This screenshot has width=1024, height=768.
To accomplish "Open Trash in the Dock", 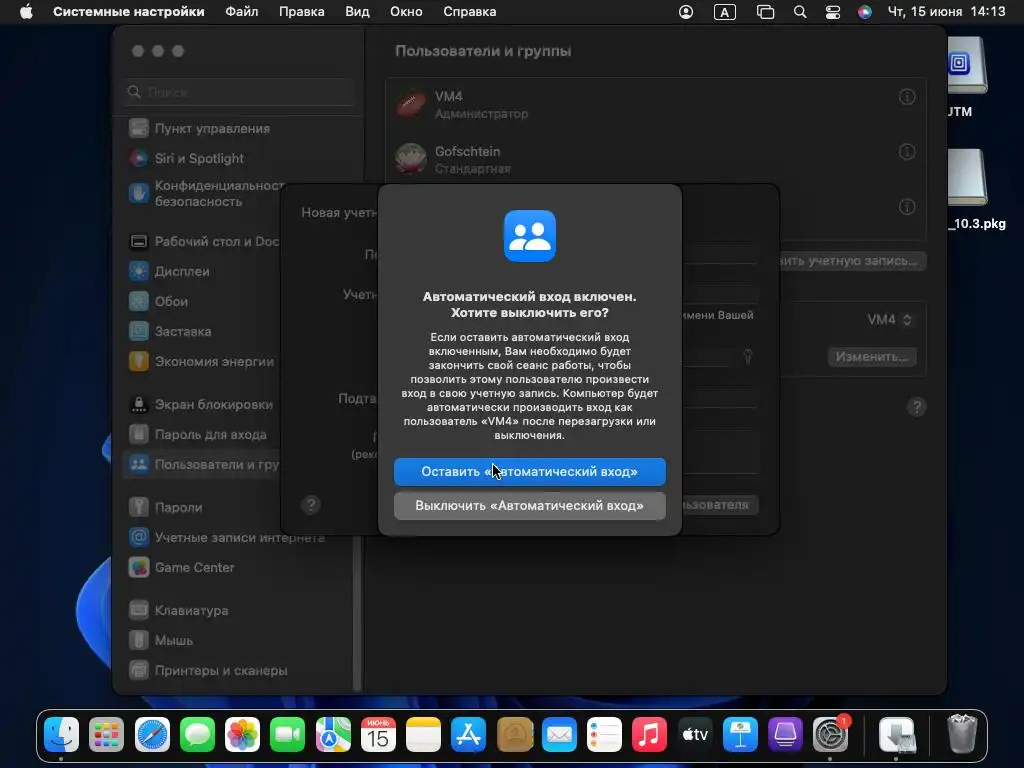I will pos(962,735).
